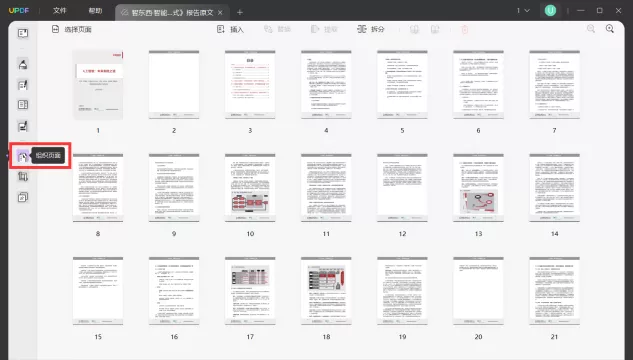
Task: Select page 10 thumbnail with flowchart
Action: tap(250, 188)
